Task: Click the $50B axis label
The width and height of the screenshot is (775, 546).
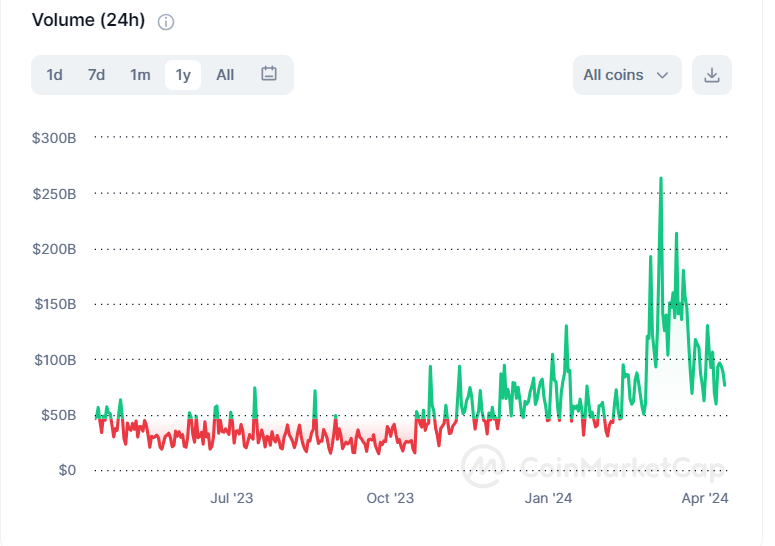Action: click(x=58, y=415)
